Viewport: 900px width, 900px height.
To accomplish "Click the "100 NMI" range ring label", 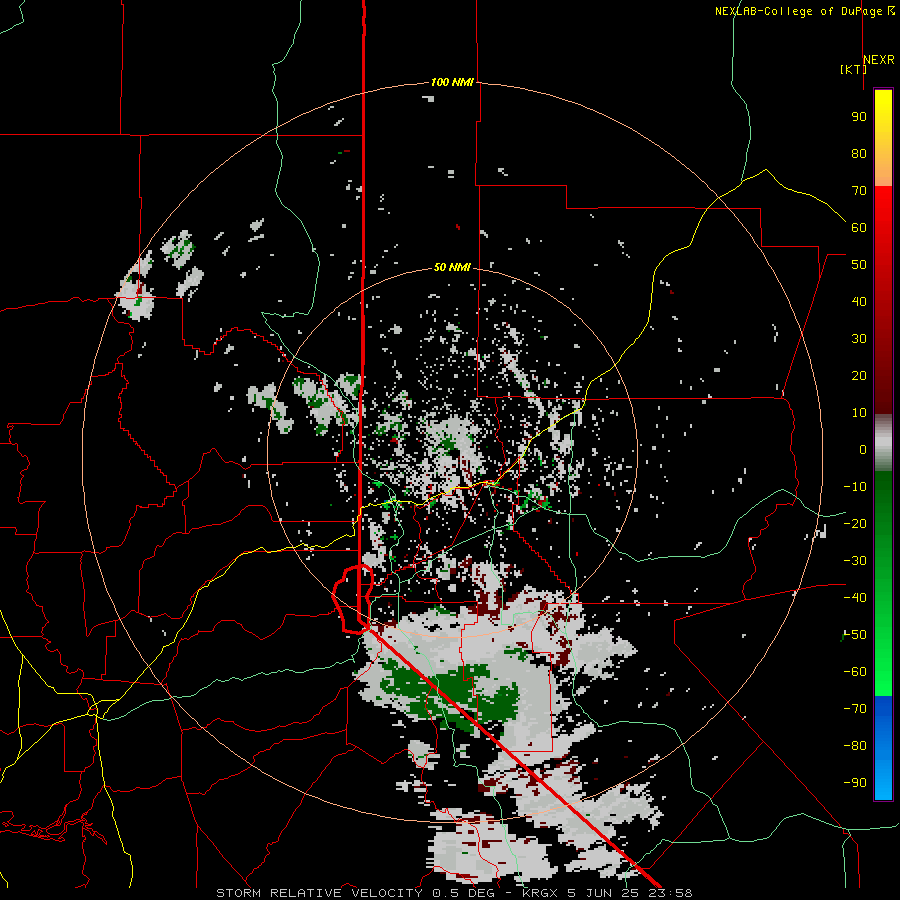I will [x=452, y=82].
